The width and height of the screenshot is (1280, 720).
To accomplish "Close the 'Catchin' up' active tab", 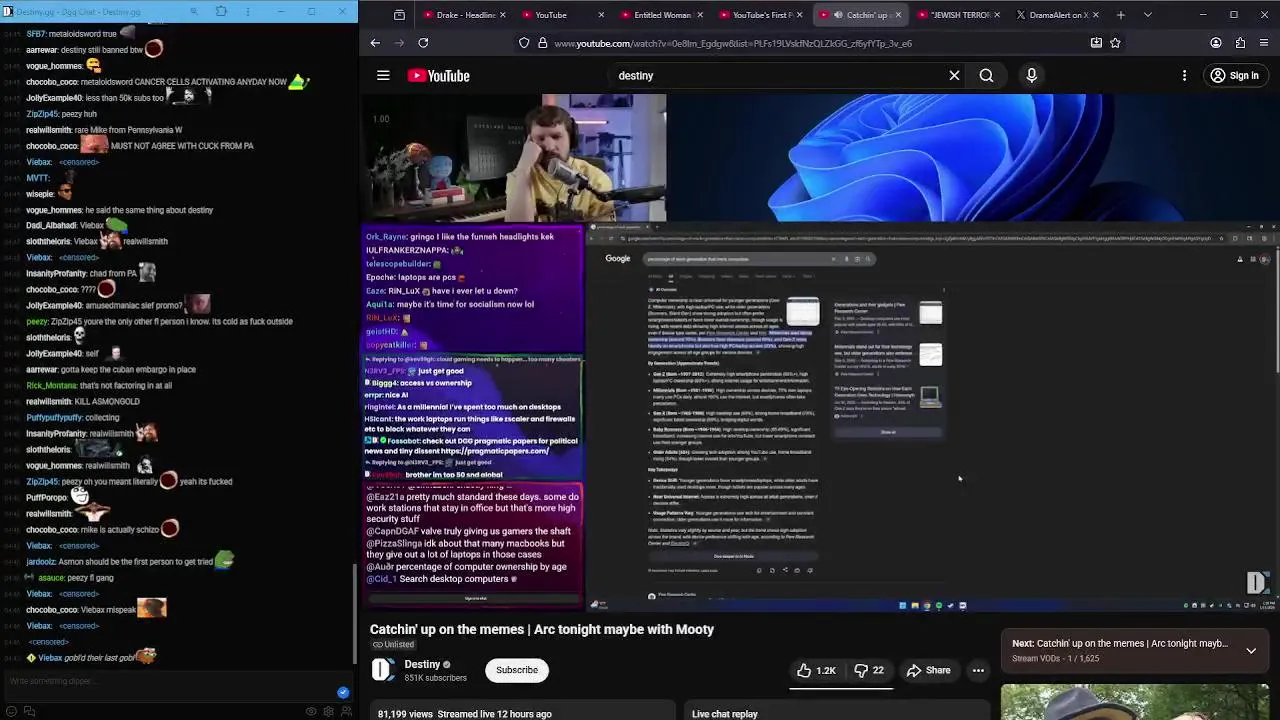I will 897,15.
